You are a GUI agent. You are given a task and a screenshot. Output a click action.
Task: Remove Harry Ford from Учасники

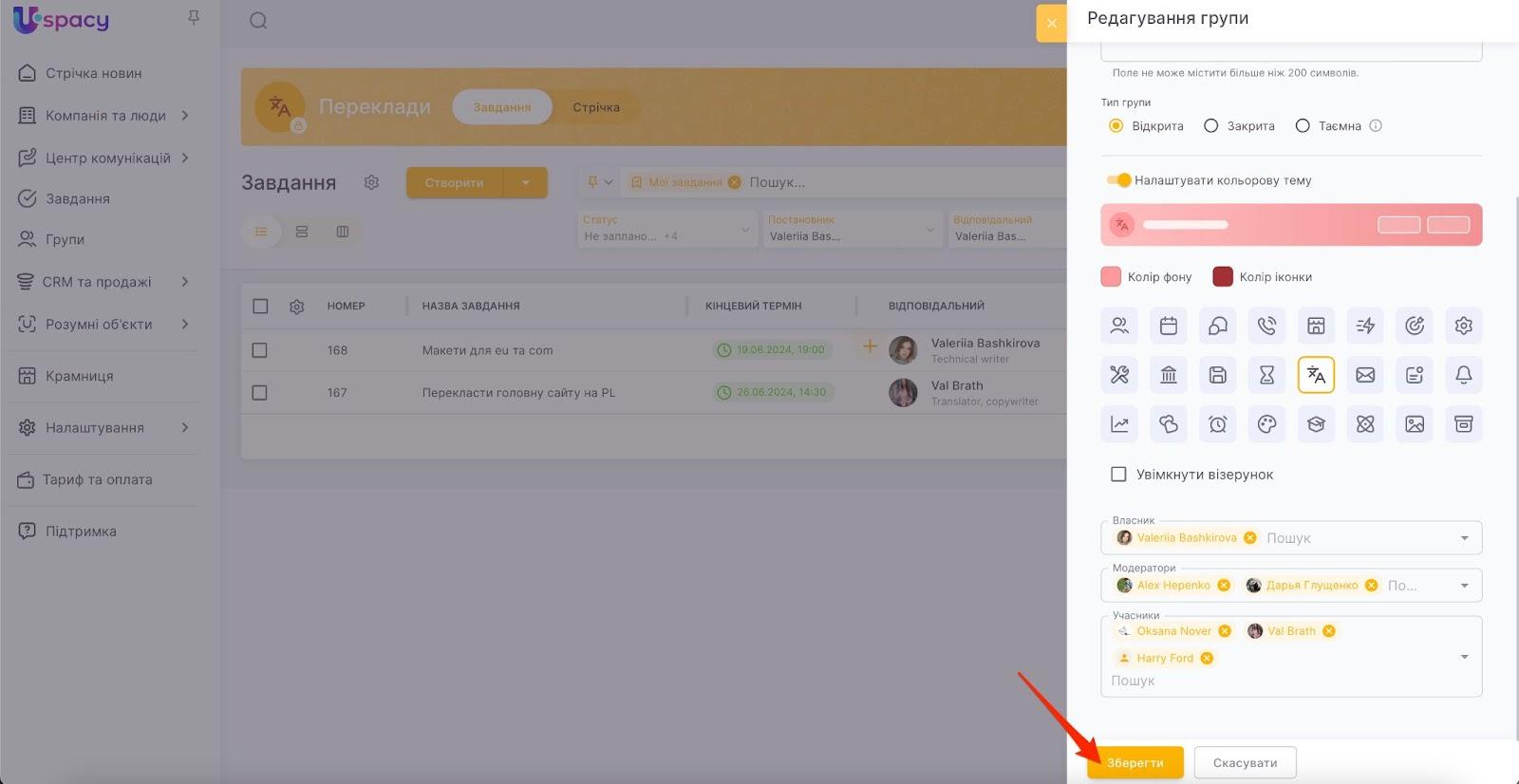coord(1207,658)
